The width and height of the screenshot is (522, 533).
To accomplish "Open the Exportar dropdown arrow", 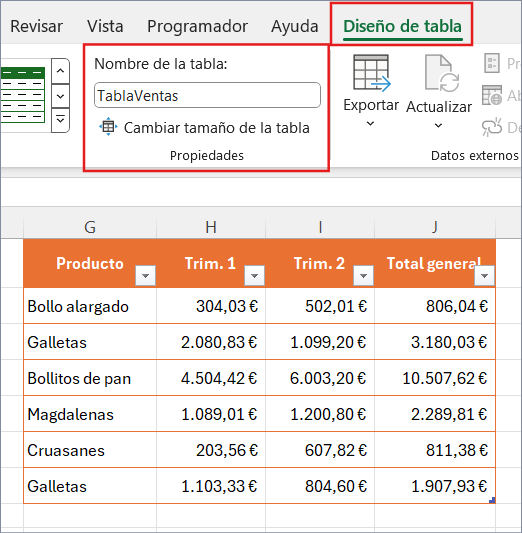I will (370, 124).
